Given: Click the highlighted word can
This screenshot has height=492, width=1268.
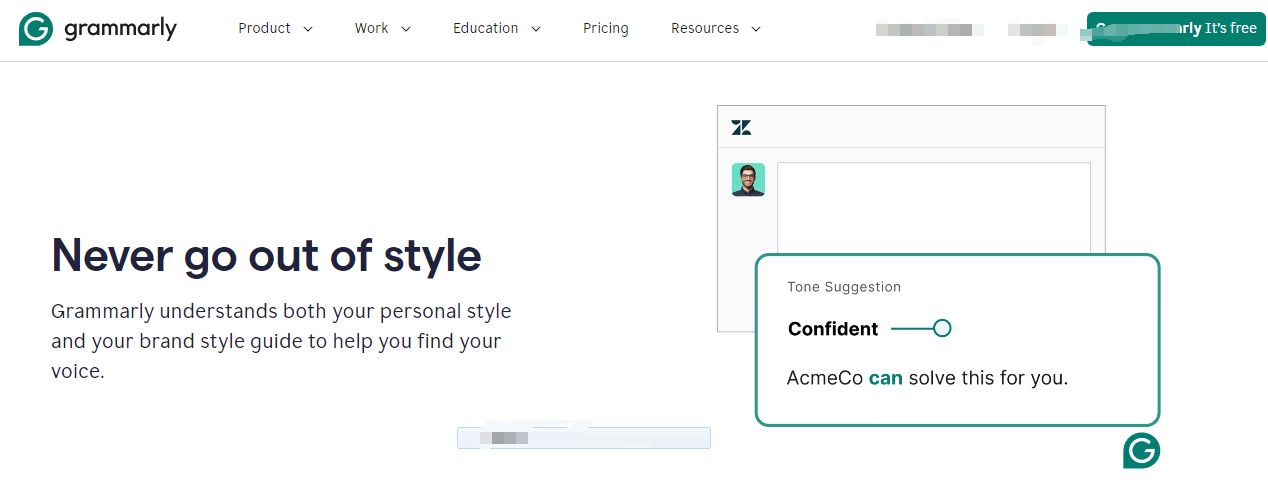Looking at the screenshot, I should click(885, 379).
